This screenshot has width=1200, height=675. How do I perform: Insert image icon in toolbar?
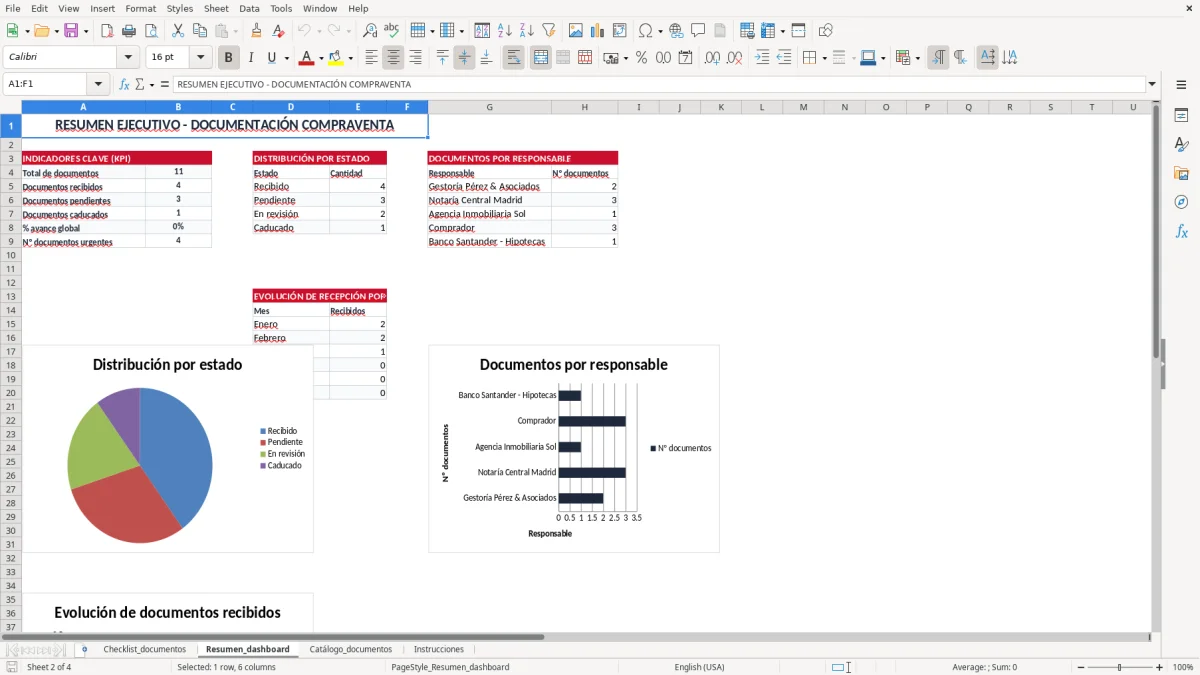click(x=576, y=31)
